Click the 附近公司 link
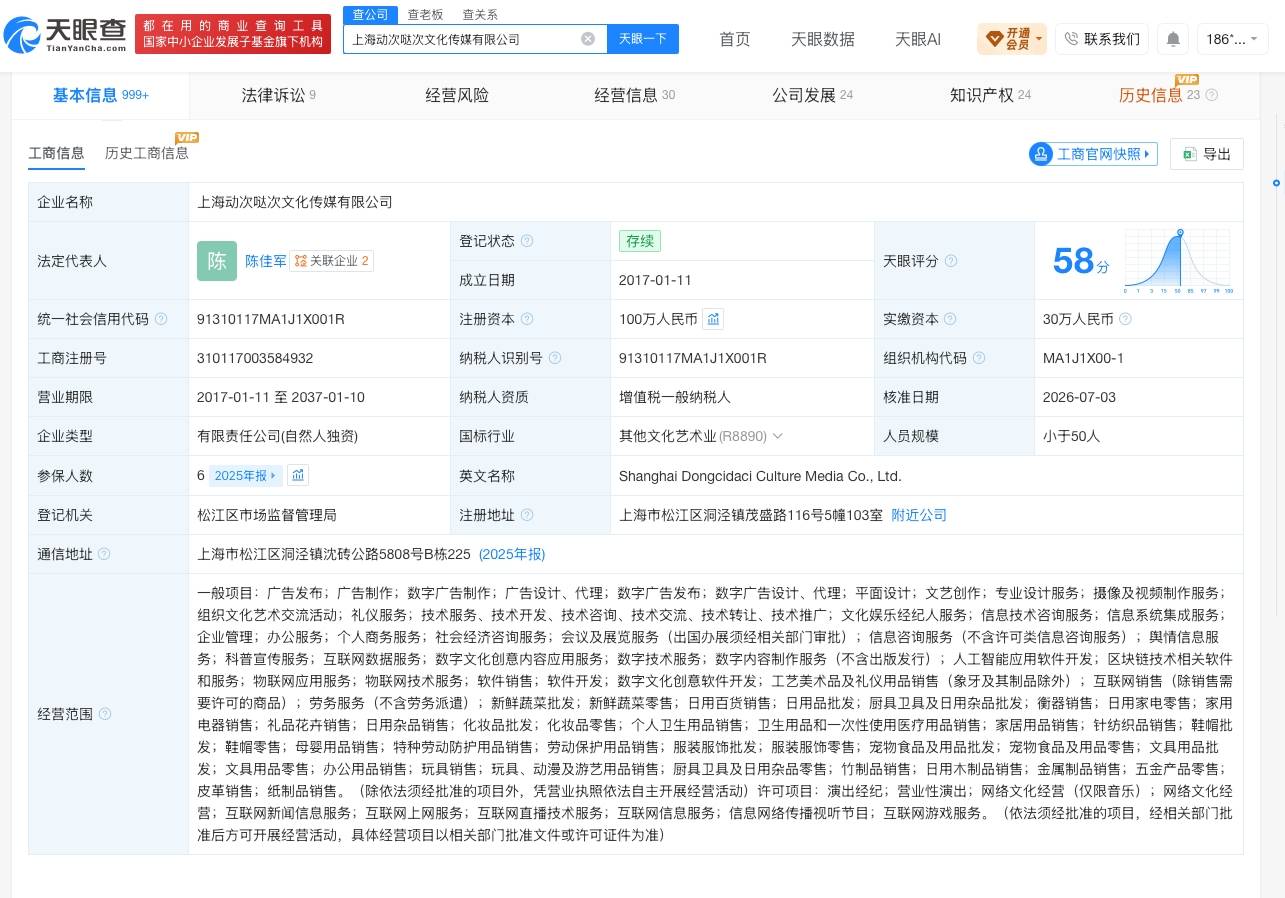Image resolution: width=1285 pixels, height=898 pixels. [919, 515]
